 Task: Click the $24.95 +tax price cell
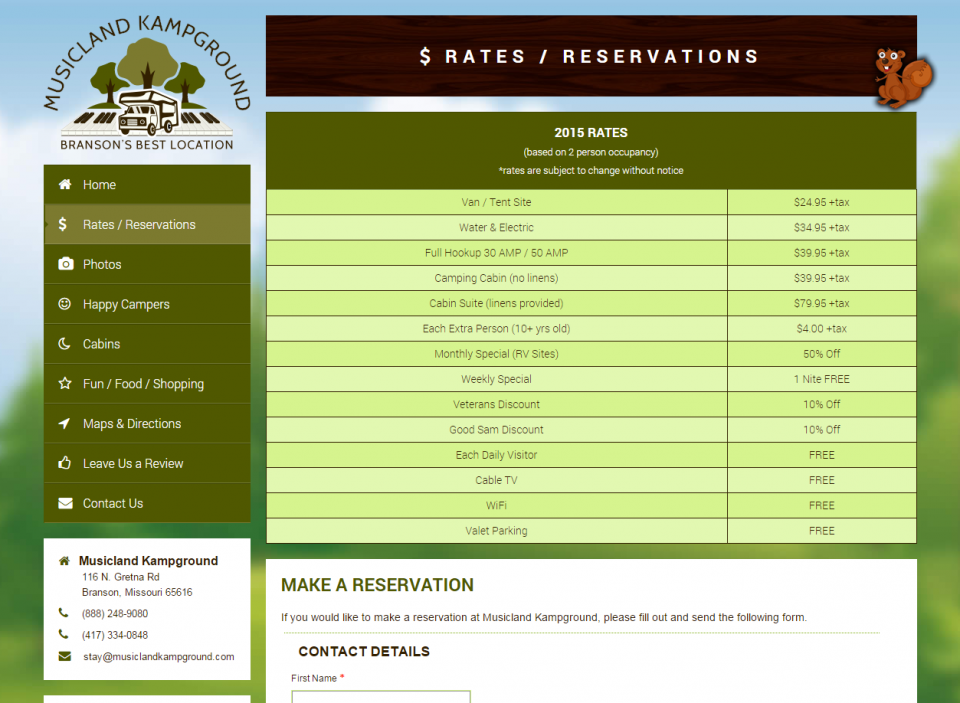(822, 202)
